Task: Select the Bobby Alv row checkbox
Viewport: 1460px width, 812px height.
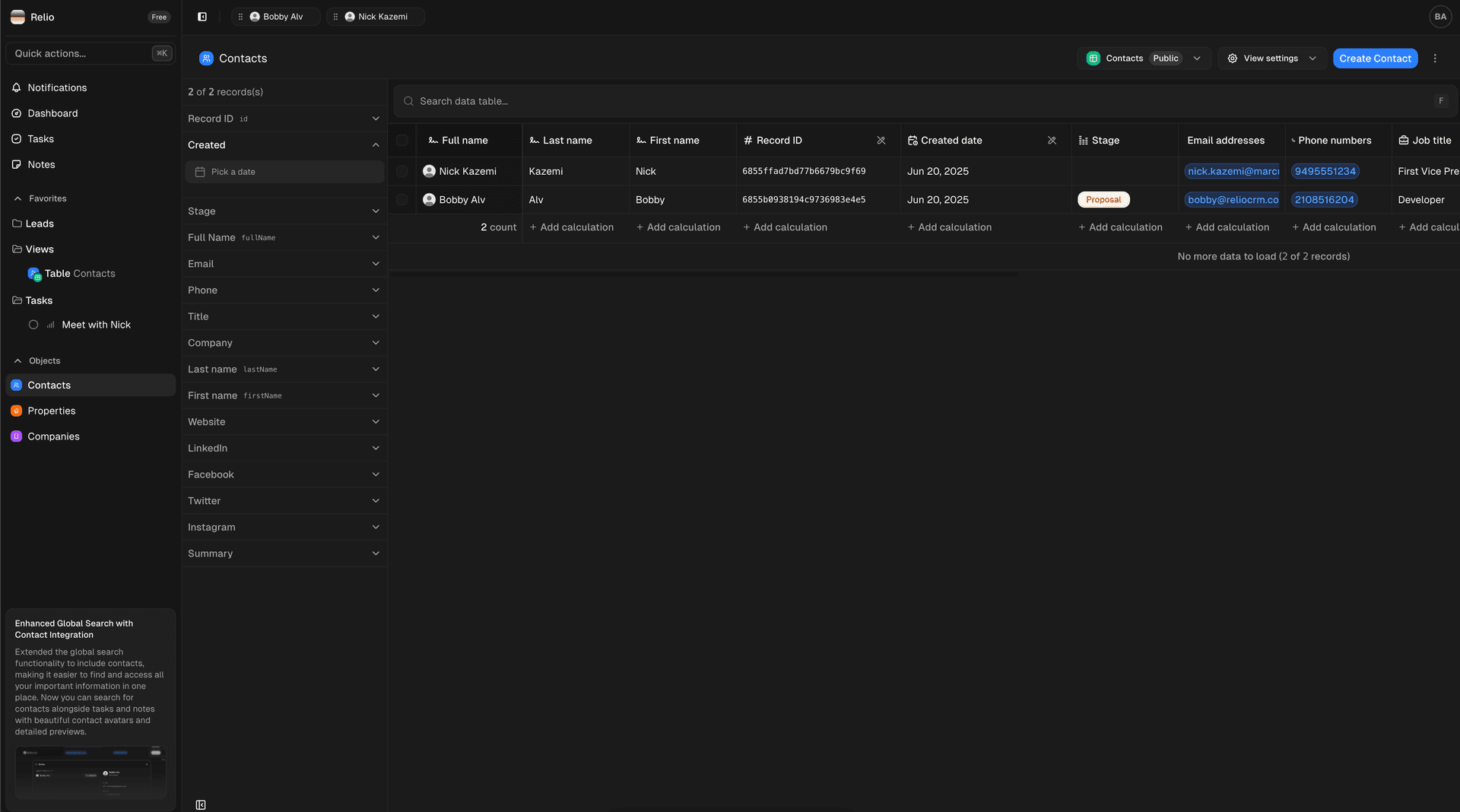Action: click(x=402, y=199)
